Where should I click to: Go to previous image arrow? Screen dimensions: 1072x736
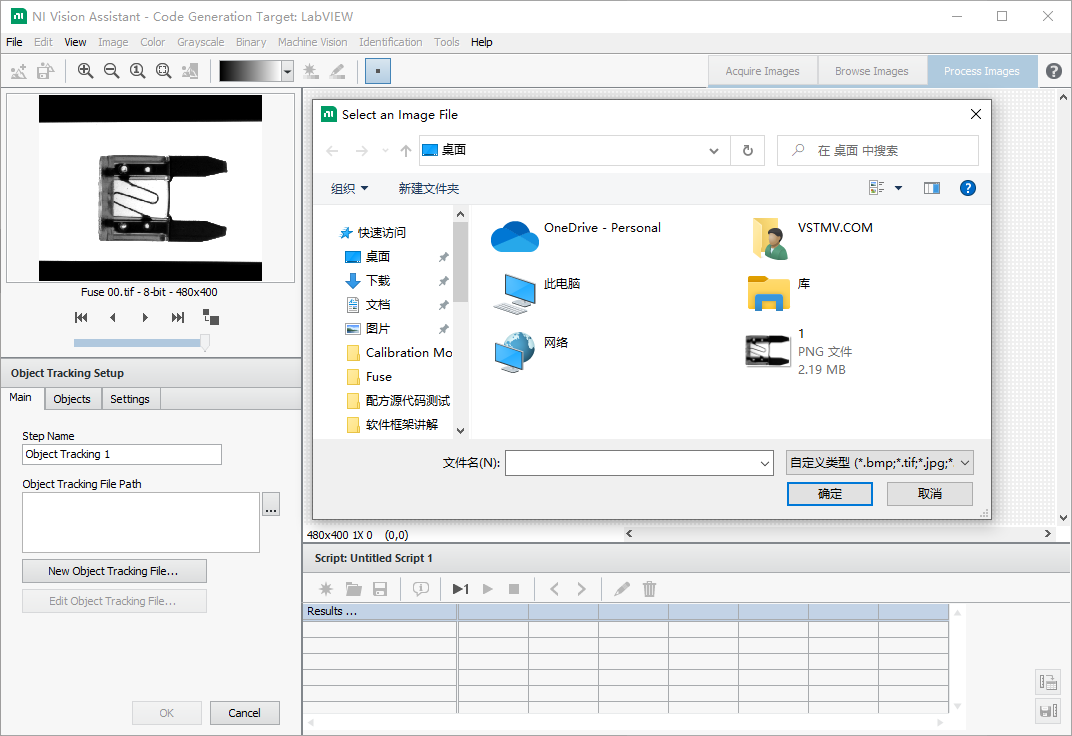(x=113, y=317)
